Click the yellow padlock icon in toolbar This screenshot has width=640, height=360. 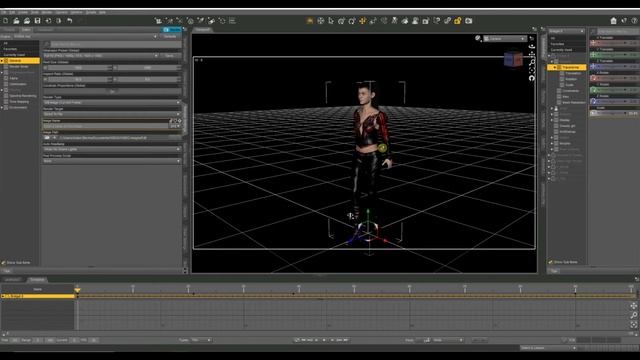click(458, 20)
